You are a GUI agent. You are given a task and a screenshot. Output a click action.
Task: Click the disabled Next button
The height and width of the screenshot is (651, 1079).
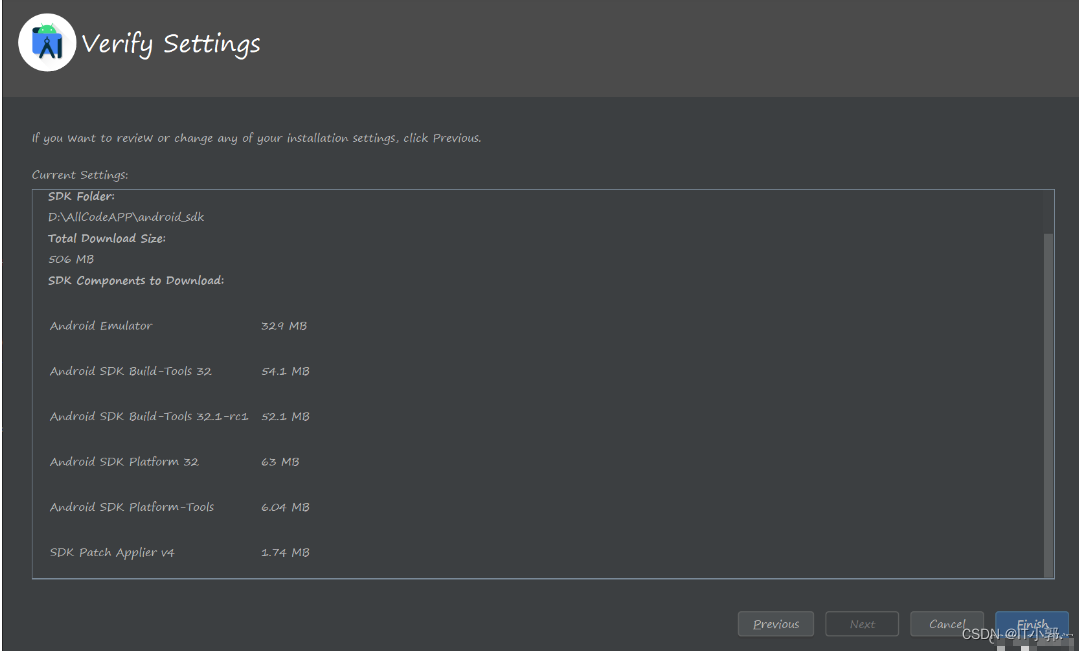(862, 623)
